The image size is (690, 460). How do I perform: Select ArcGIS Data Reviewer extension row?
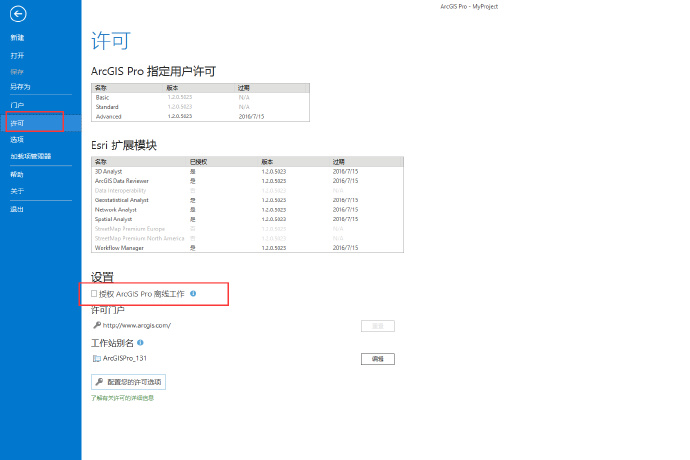tap(247, 181)
